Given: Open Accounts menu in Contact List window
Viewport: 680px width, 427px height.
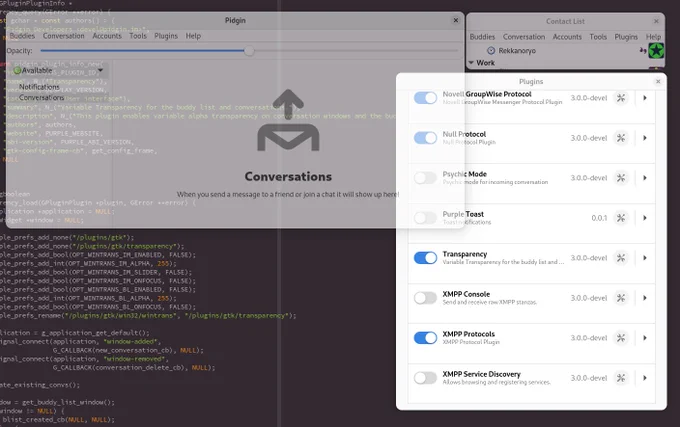Looking at the screenshot, I should (567, 37).
